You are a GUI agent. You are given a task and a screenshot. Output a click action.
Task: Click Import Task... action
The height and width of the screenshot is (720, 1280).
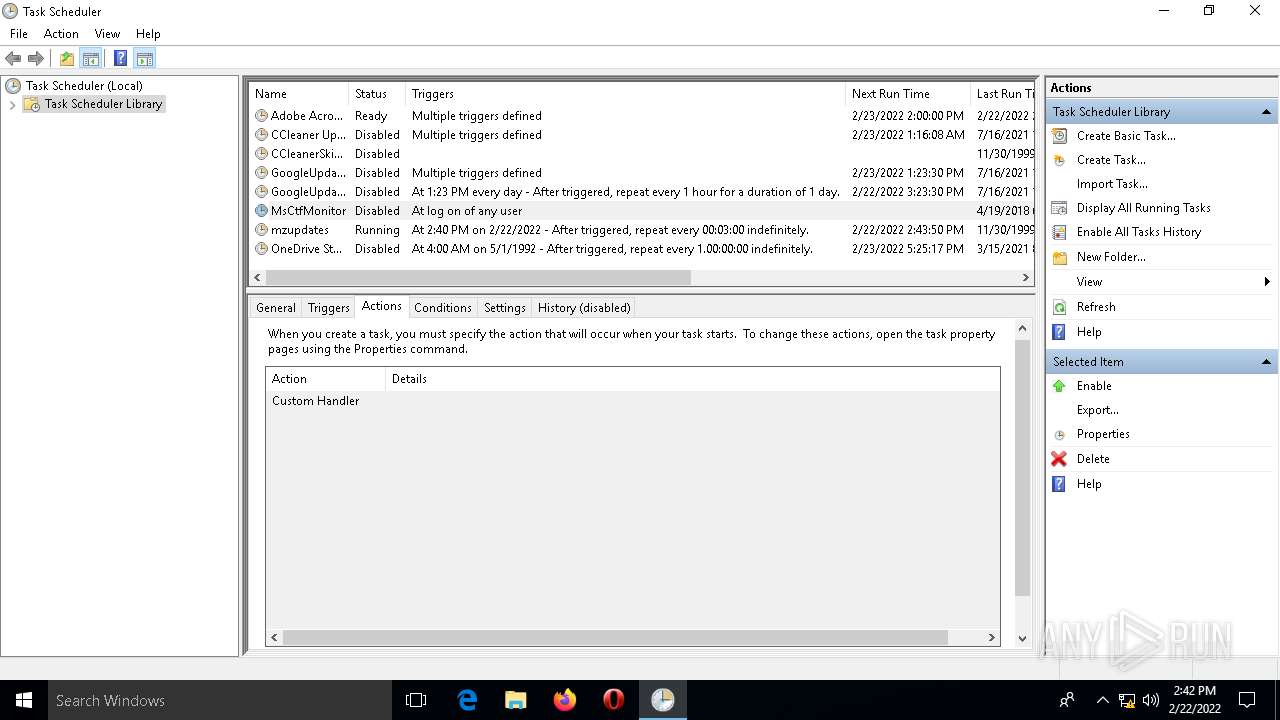1112,184
